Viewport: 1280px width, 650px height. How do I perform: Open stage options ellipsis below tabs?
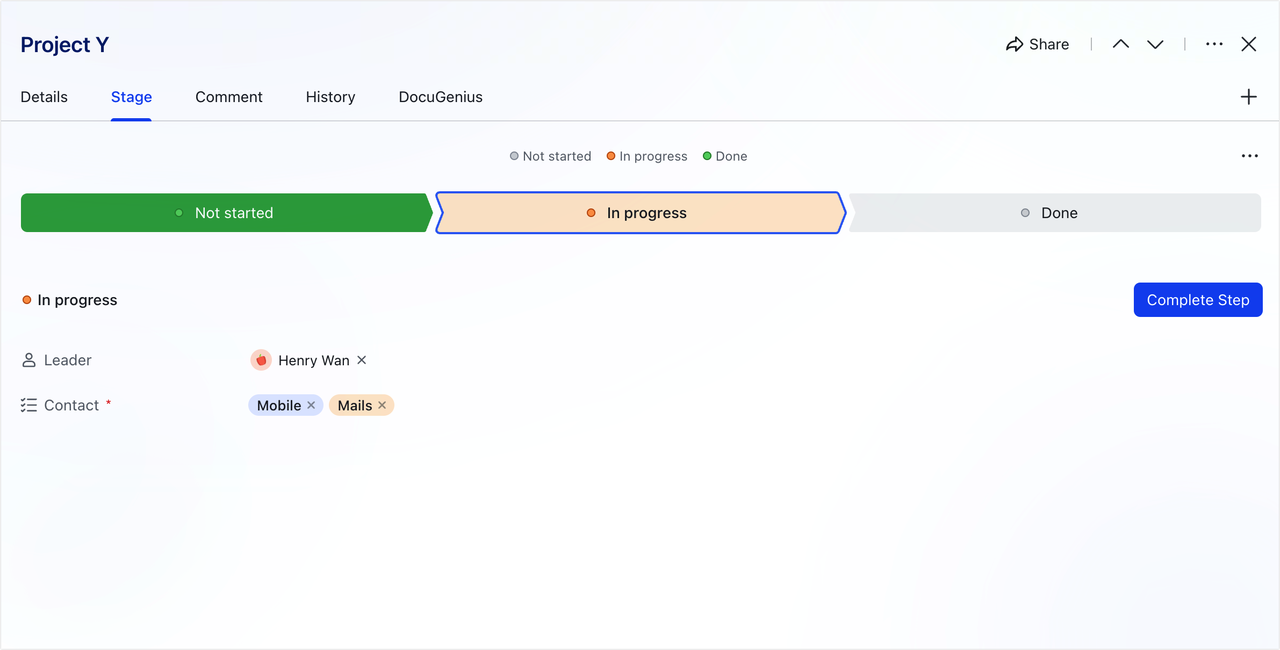tap(1250, 156)
